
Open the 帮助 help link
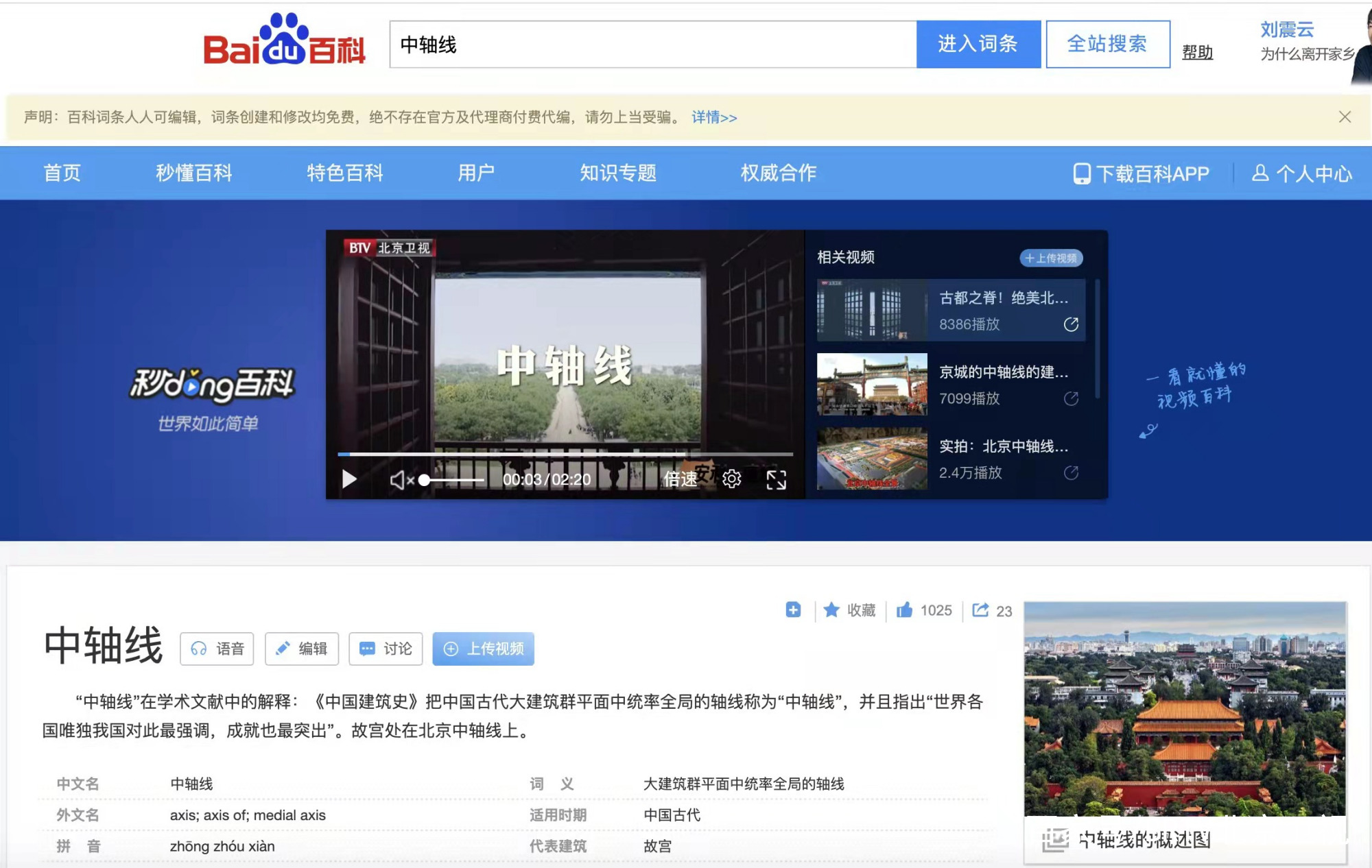pos(1198,52)
